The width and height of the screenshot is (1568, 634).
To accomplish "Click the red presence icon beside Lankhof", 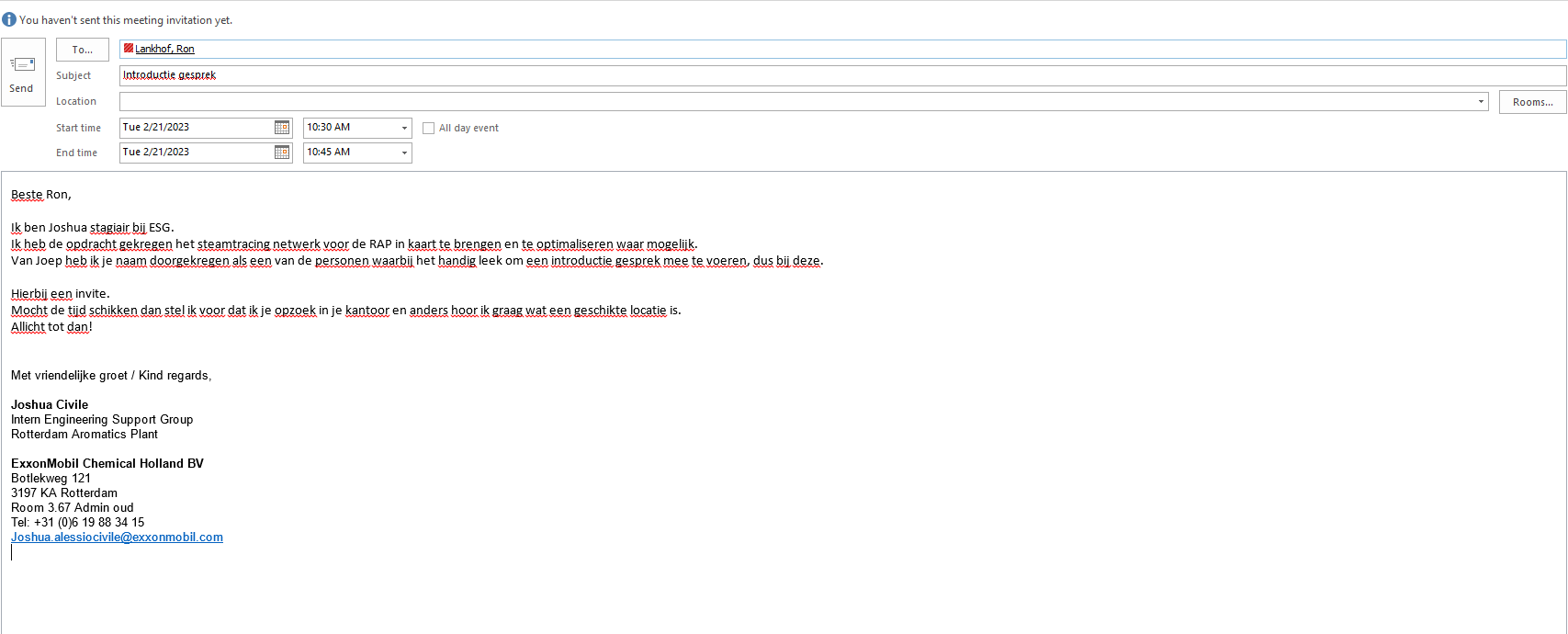I will [129, 49].
